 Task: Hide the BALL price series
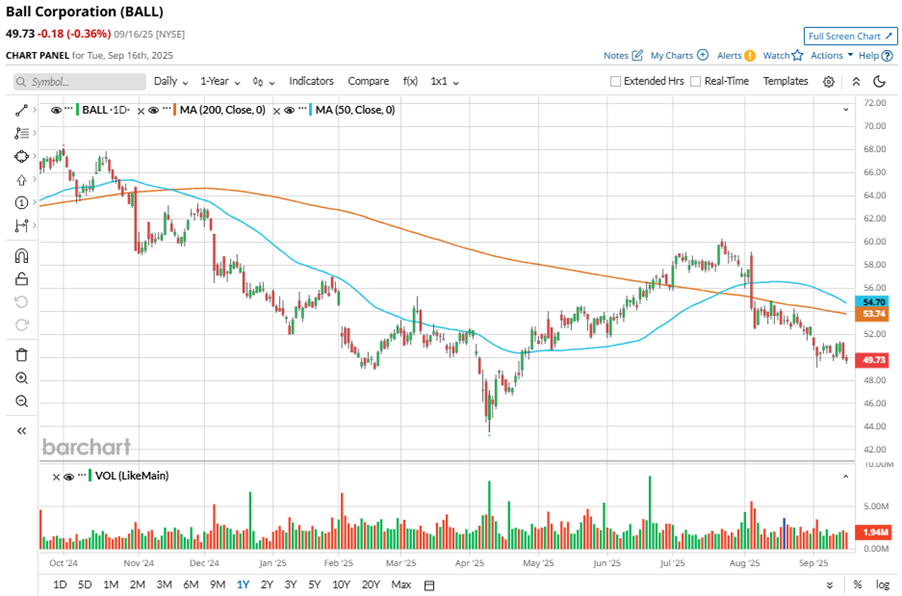coord(56,110)
